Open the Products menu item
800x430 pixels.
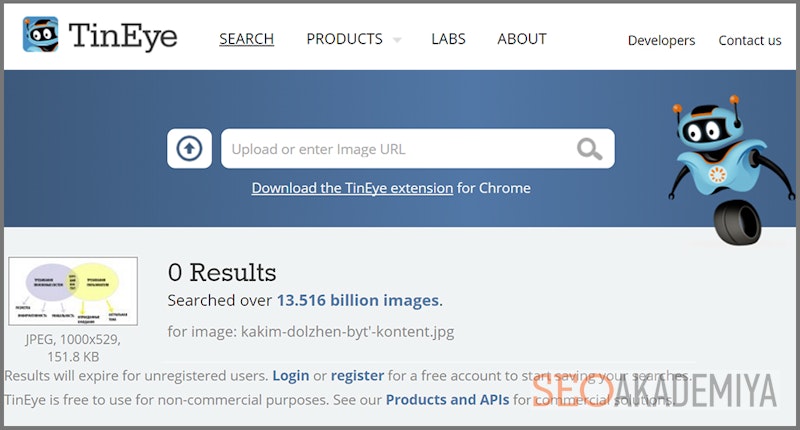(344, 39)
